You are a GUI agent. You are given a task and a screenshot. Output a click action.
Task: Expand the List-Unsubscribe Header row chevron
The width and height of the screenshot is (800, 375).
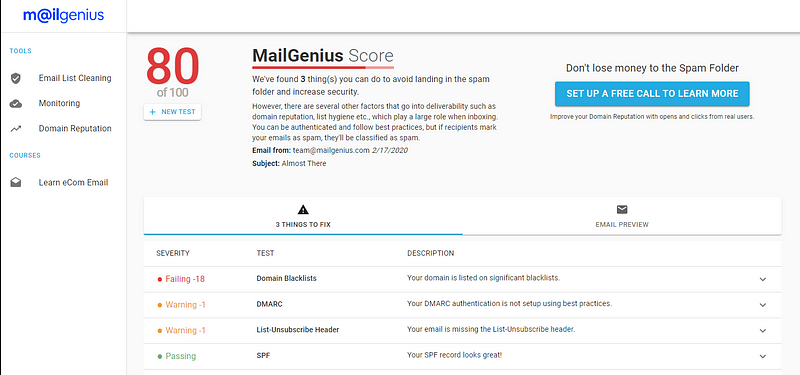[x=763, y=331]
